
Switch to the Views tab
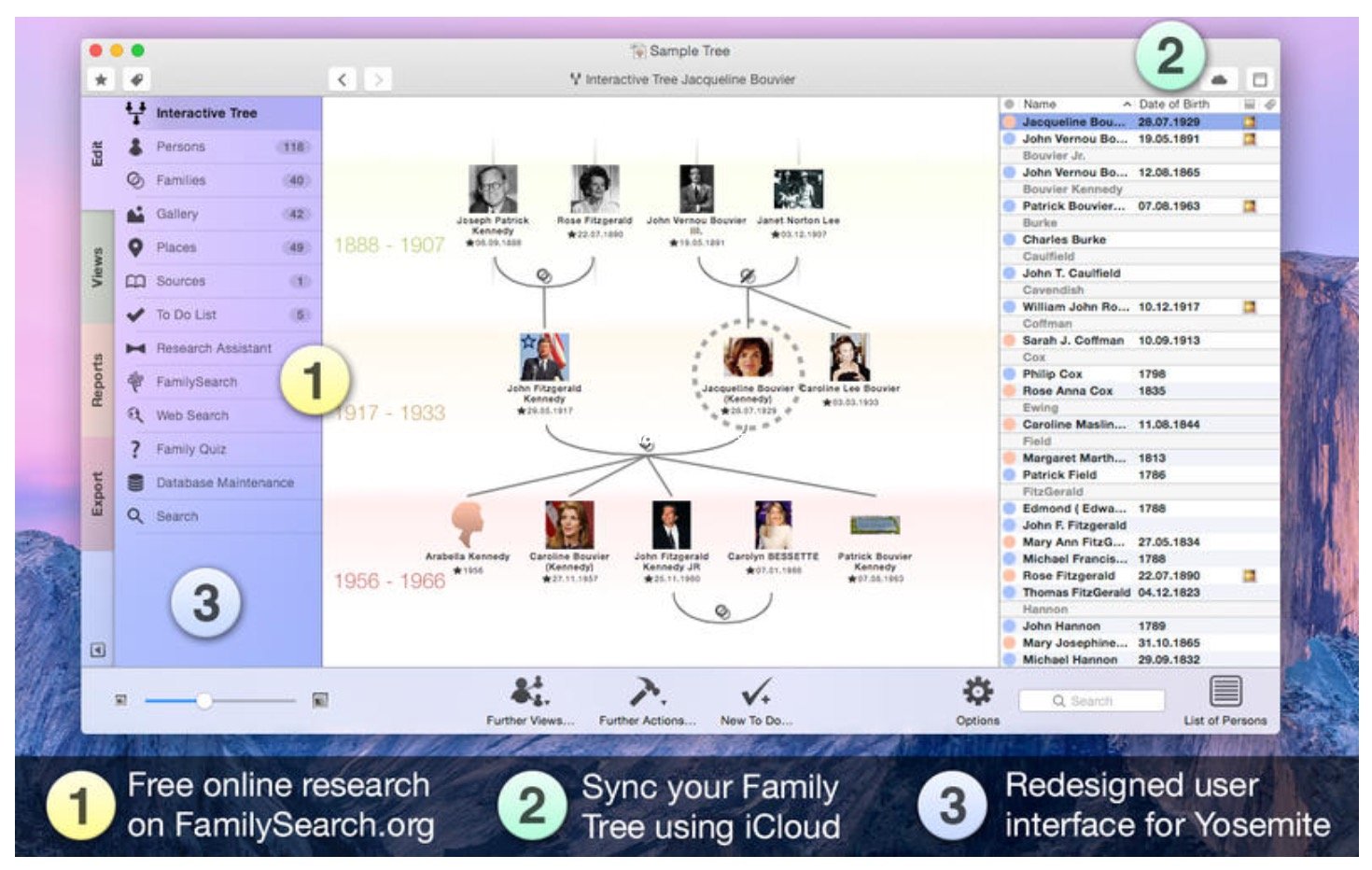point(97,267)
